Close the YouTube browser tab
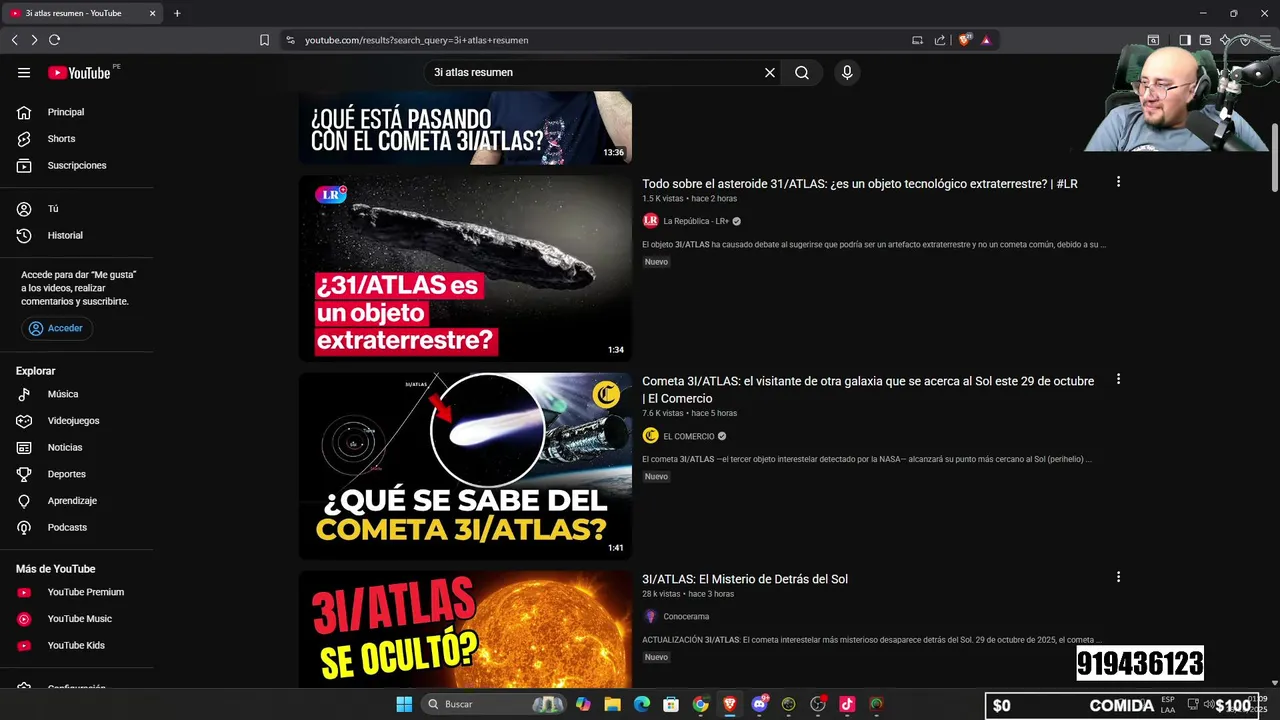The image size is (1280, 720). [152, 13]
